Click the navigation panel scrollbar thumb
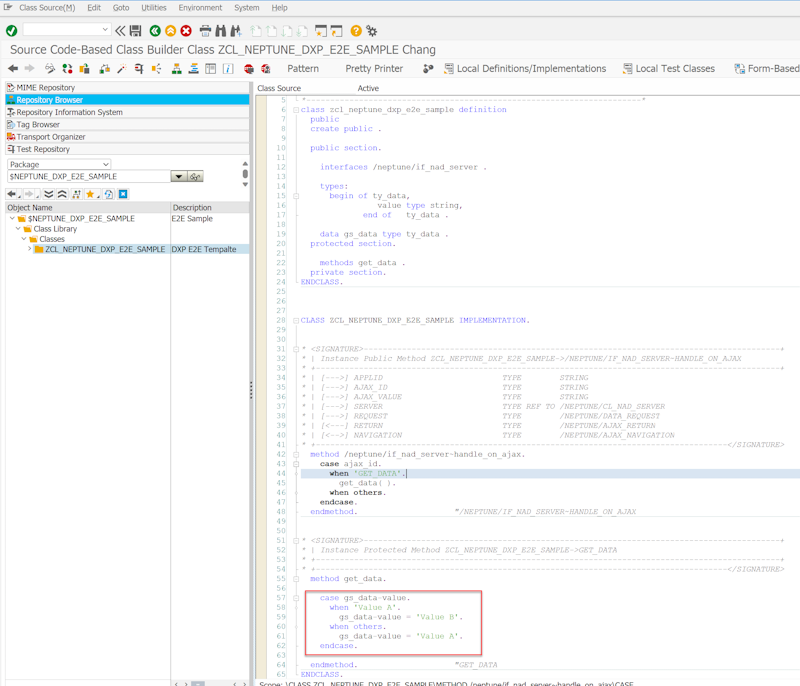This screenshot has width=800, height=686. (245, 174)
